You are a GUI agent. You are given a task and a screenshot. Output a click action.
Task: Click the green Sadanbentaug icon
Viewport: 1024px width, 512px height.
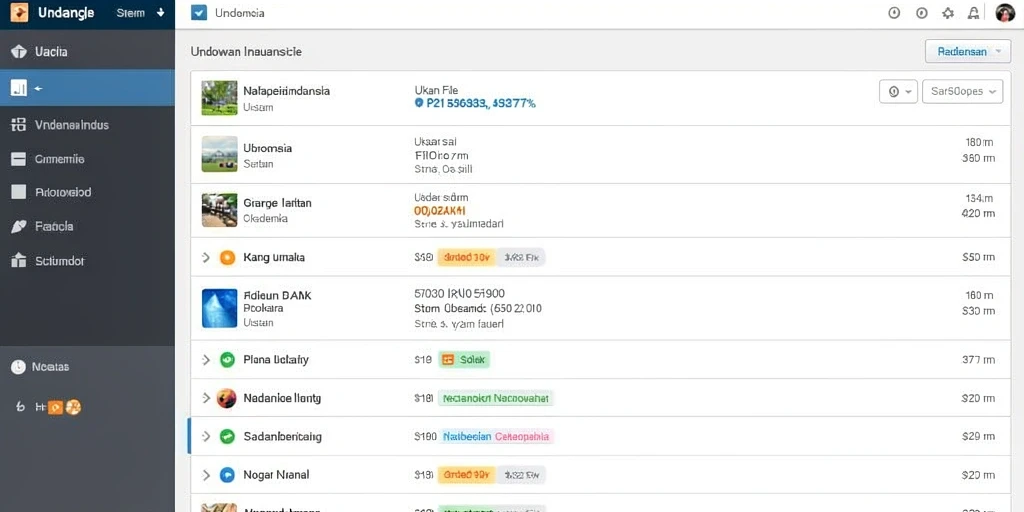coord(227,436)
